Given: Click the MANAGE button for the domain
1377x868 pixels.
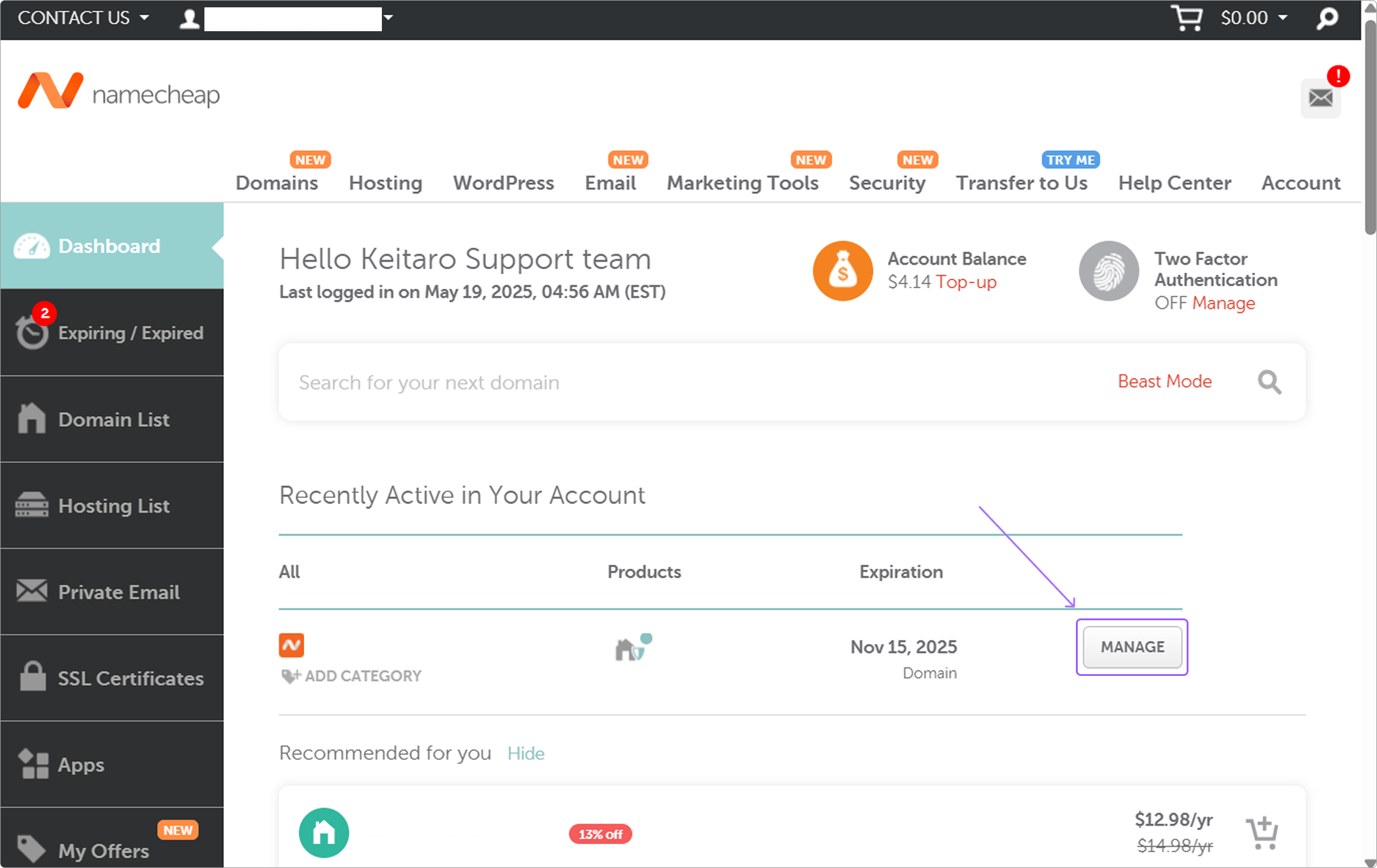Looking at the screenshot, I should [1132, 647].
